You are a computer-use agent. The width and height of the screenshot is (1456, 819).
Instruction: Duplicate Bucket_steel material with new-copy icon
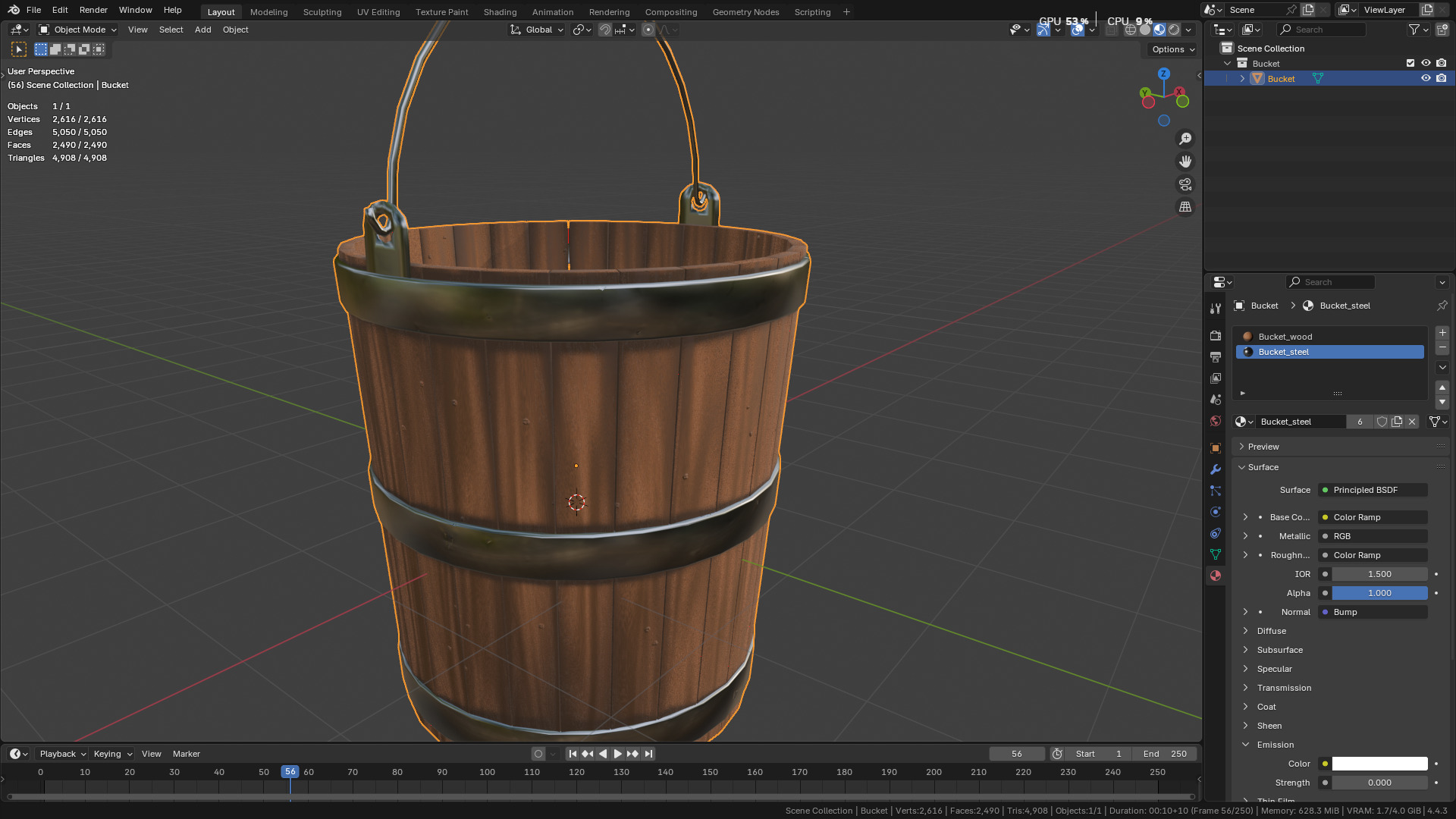click(1397, 422)
